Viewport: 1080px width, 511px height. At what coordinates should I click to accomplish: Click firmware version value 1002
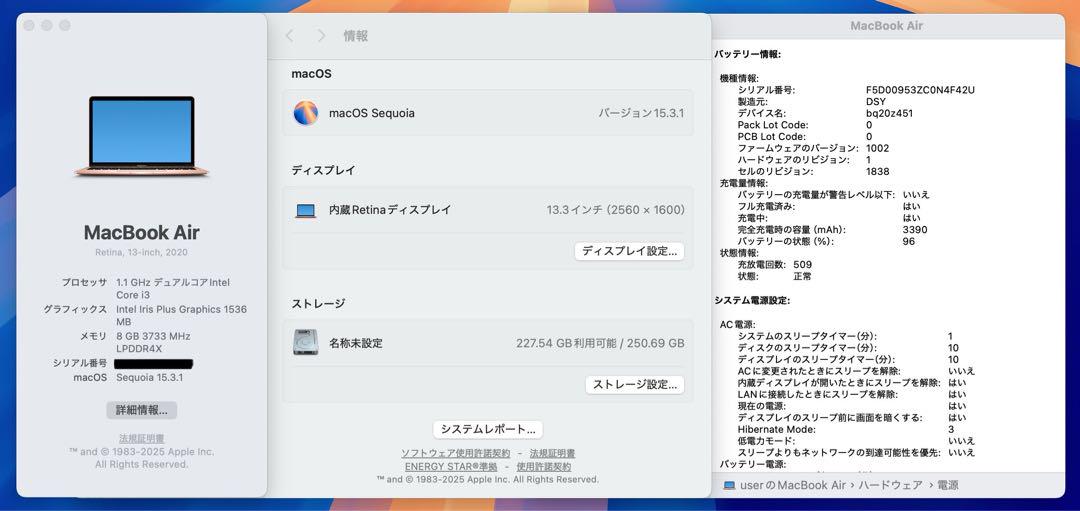878,148
